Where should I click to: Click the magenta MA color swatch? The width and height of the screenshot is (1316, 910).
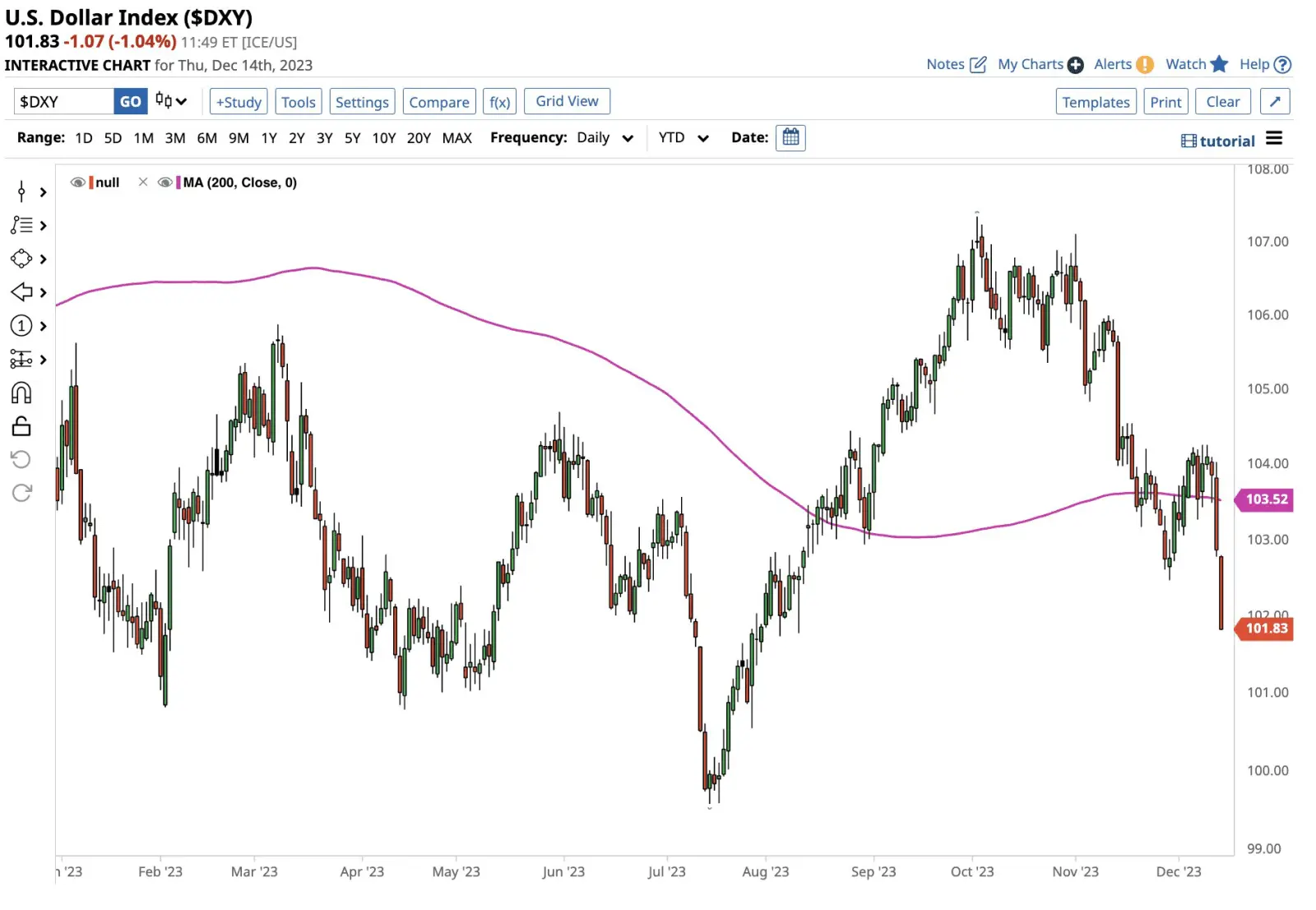(x=178, y=183)
